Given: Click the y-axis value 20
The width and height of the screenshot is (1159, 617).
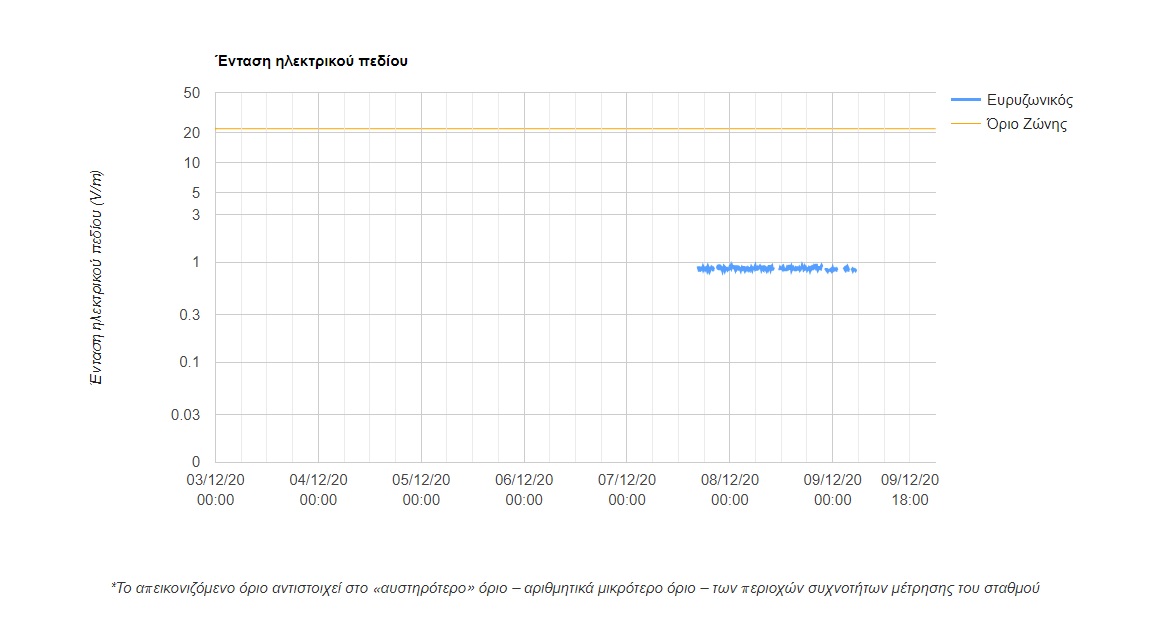Looking at the screenshot, I should 192,133.
